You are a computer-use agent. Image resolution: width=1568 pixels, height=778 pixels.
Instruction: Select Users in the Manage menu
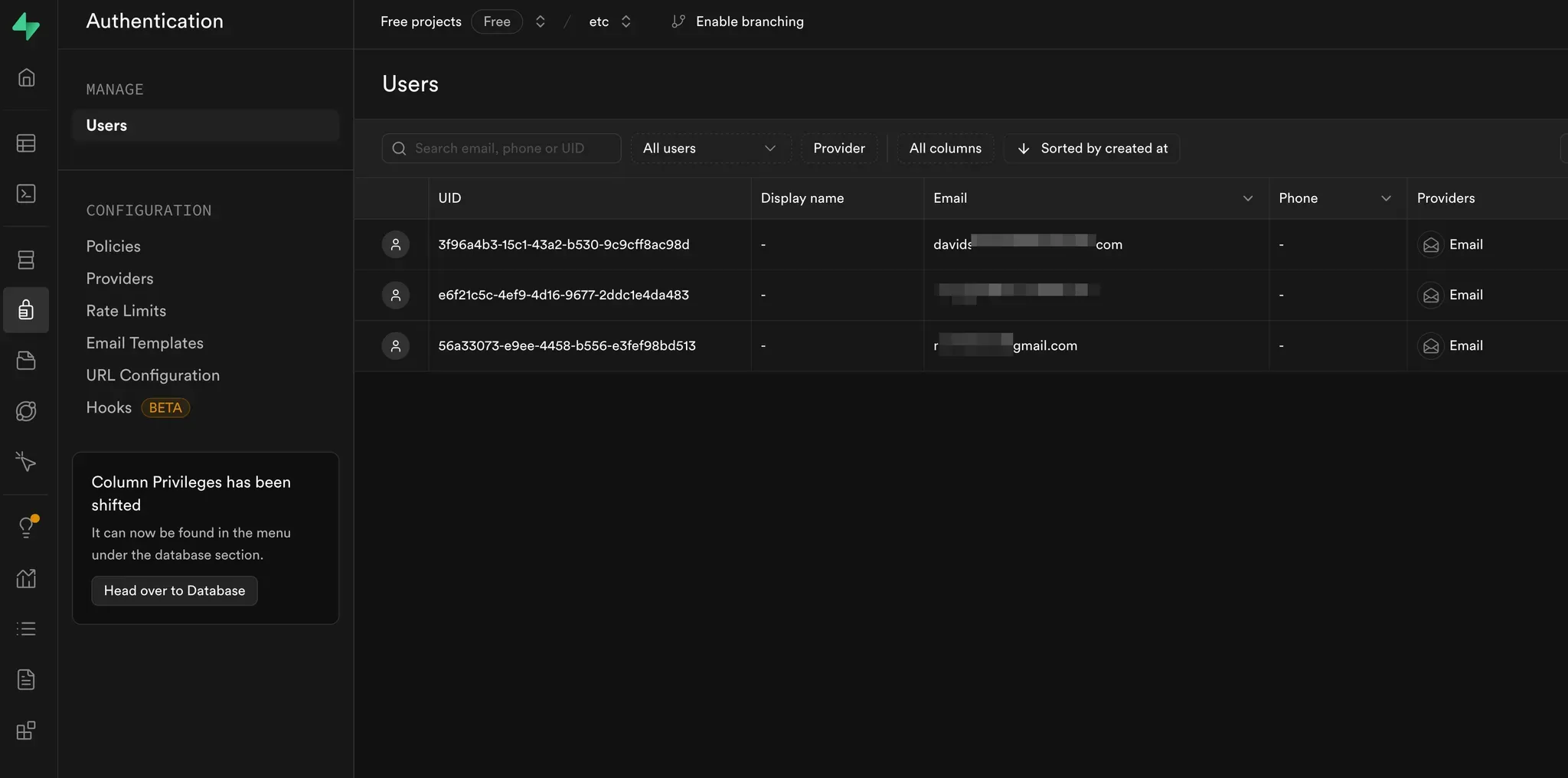click(205, 126)
